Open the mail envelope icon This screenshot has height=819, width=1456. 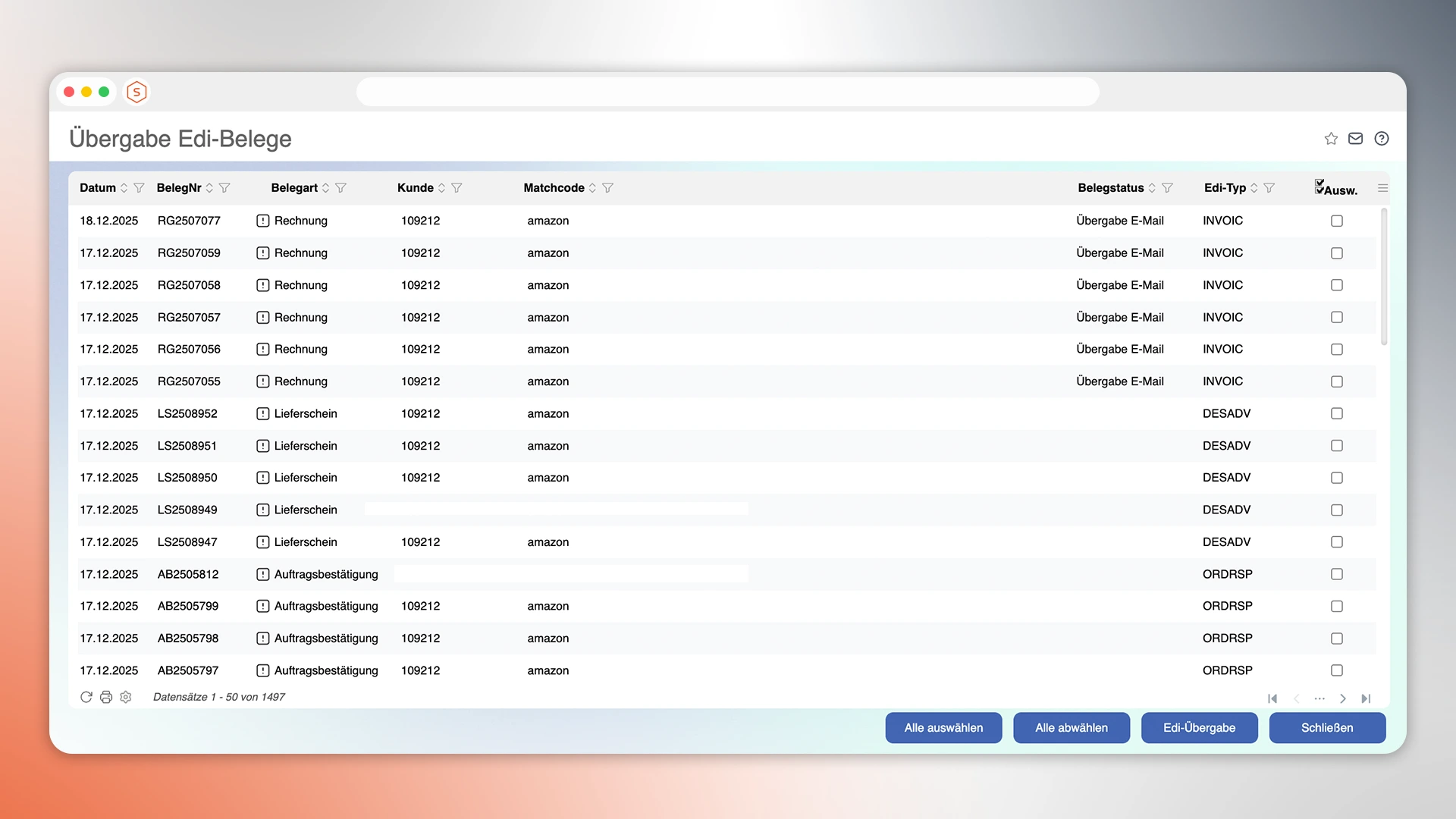point(1355,139)
